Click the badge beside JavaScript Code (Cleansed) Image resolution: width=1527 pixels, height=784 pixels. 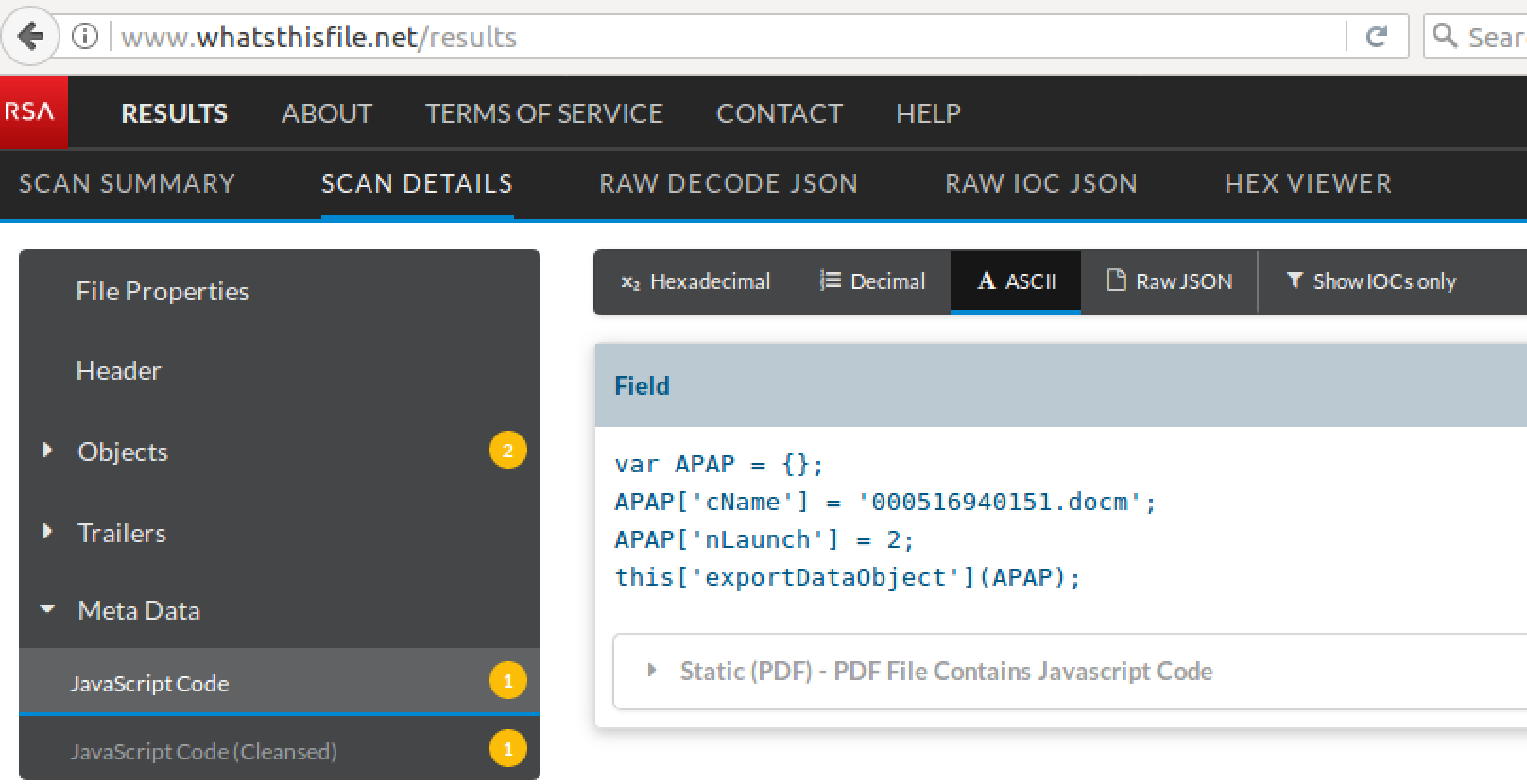pos(507,749)
